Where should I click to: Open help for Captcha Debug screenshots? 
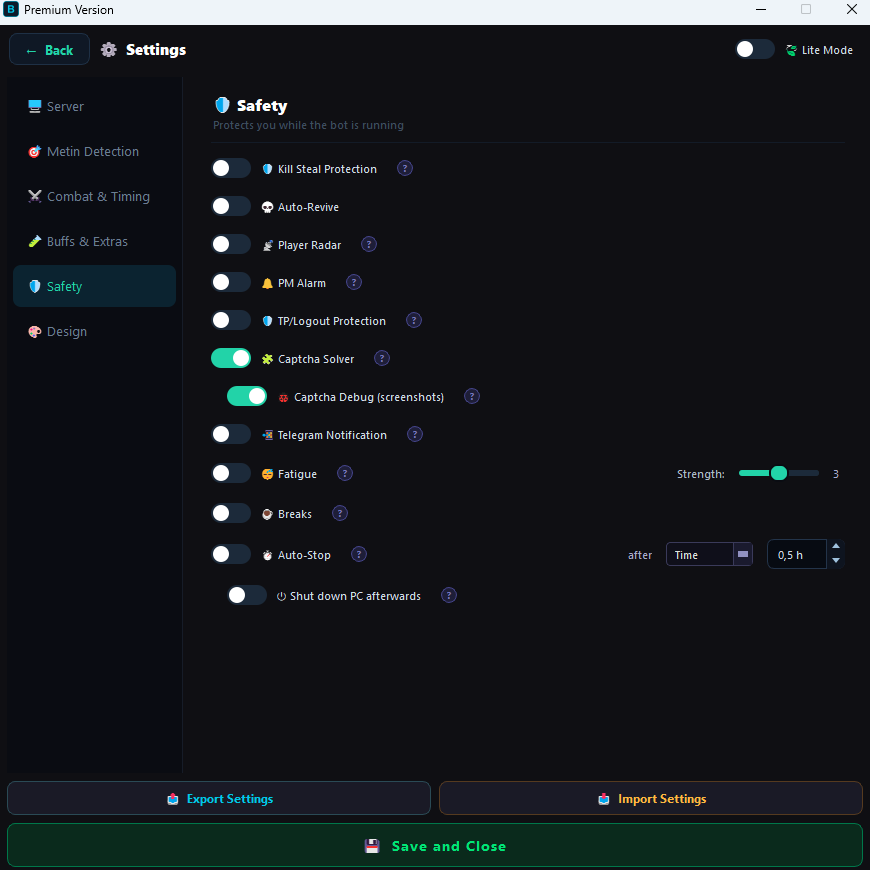(472, 397)
